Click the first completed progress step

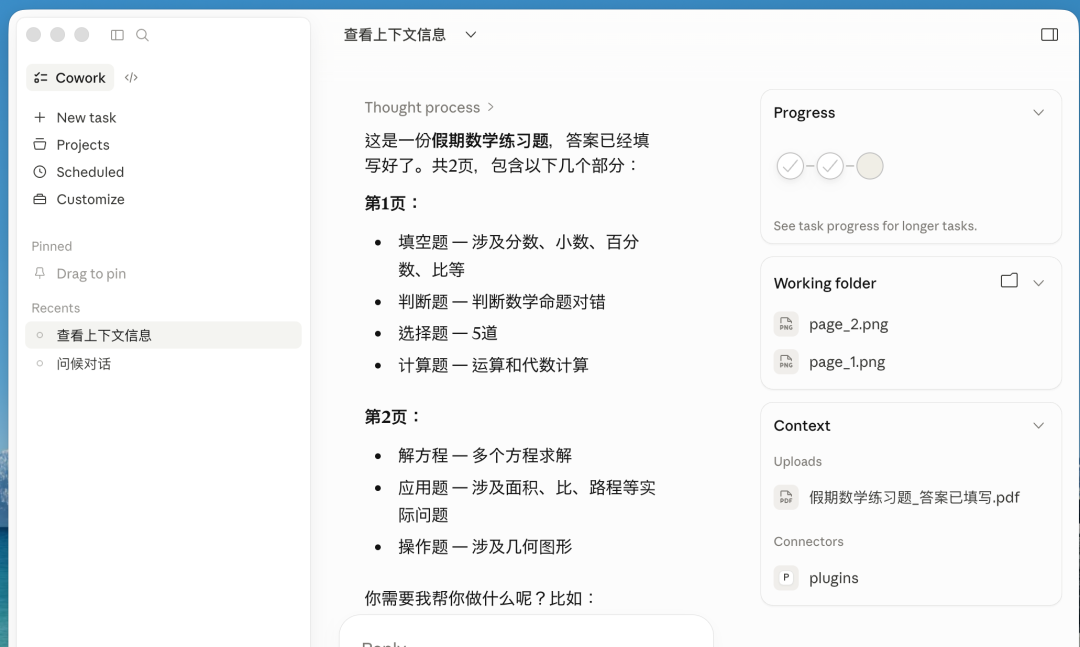790,166
